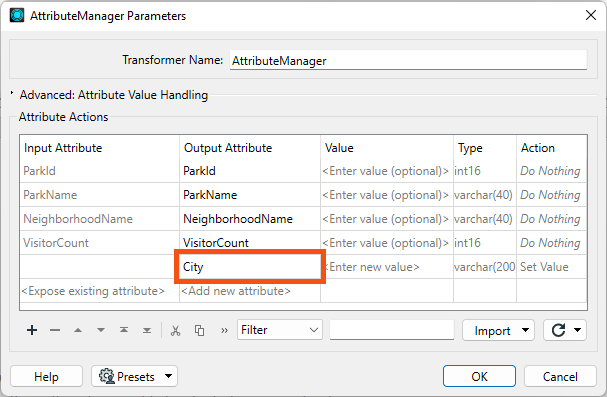The image size is (607, 397).
Task: Click the int16 type cell for VisitorCount
Action: click(485, 243)
